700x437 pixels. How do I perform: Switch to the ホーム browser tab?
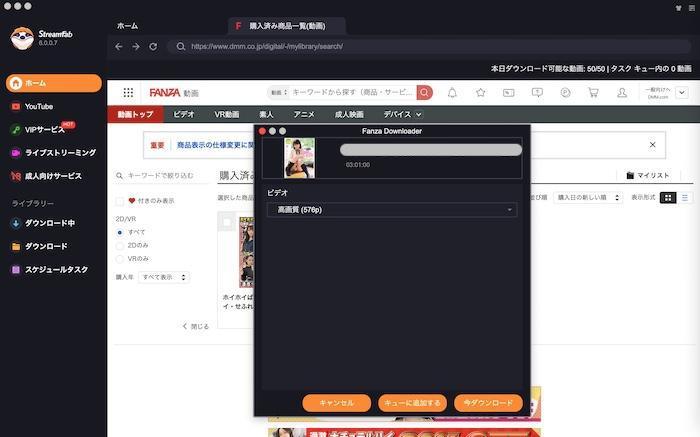click(128, 26)
